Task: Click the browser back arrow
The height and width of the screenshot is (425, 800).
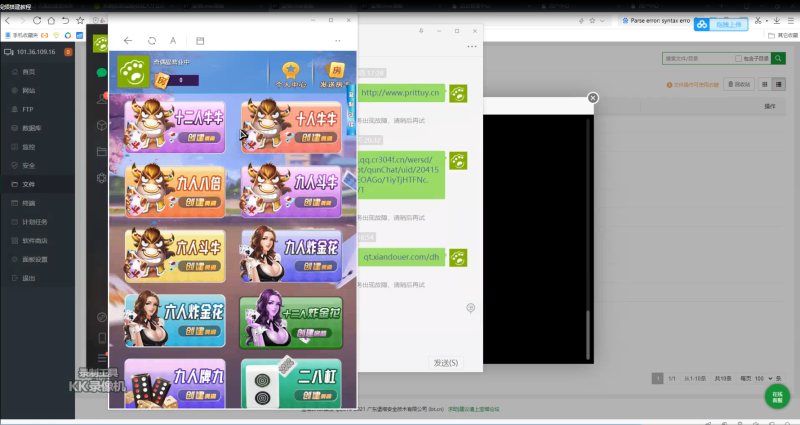Action: (8, 21)
